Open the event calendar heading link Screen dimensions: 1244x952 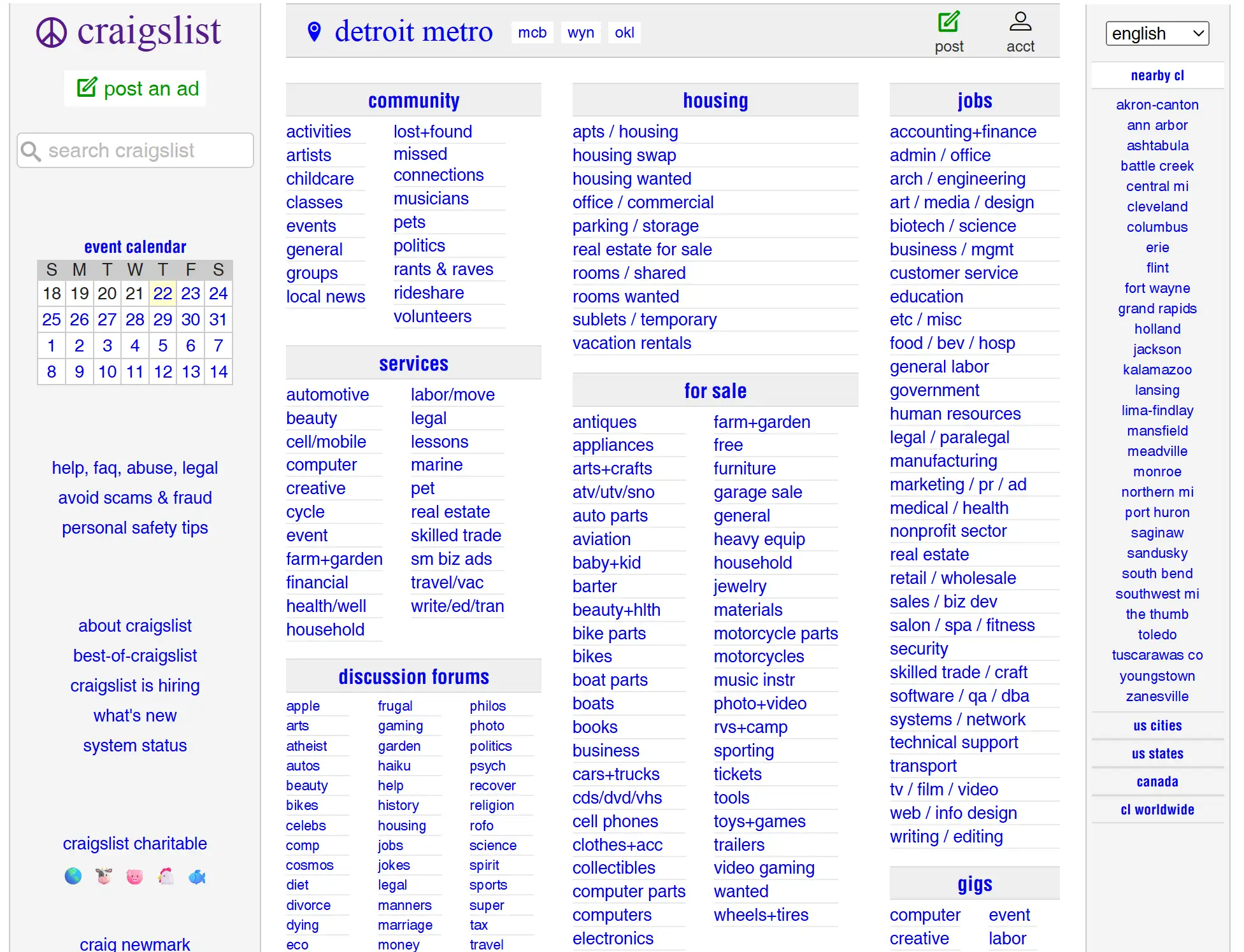(x=135, y=246)
